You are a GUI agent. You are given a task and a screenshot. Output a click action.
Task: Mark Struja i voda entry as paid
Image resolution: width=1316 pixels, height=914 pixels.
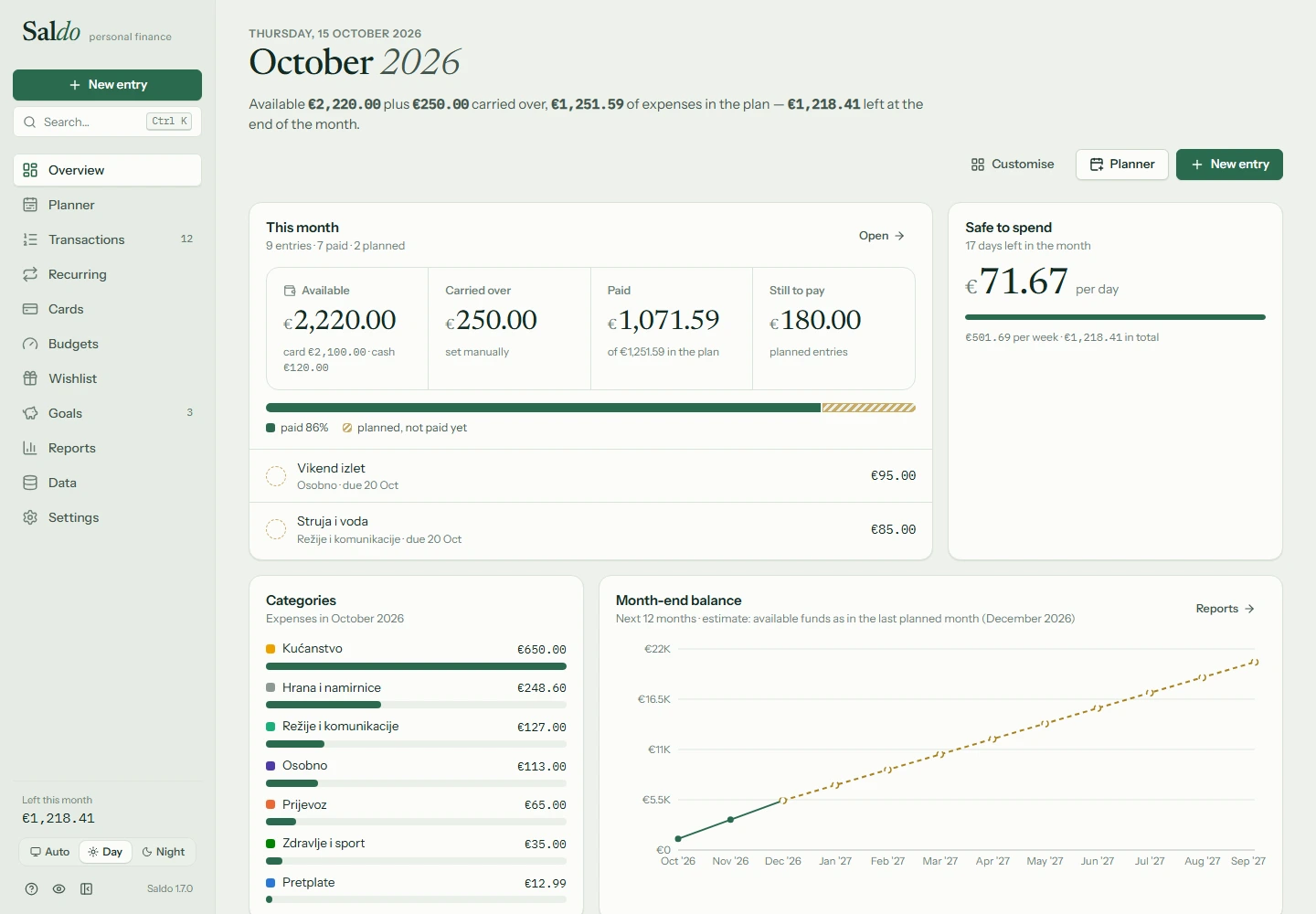(x=276, y=529)
